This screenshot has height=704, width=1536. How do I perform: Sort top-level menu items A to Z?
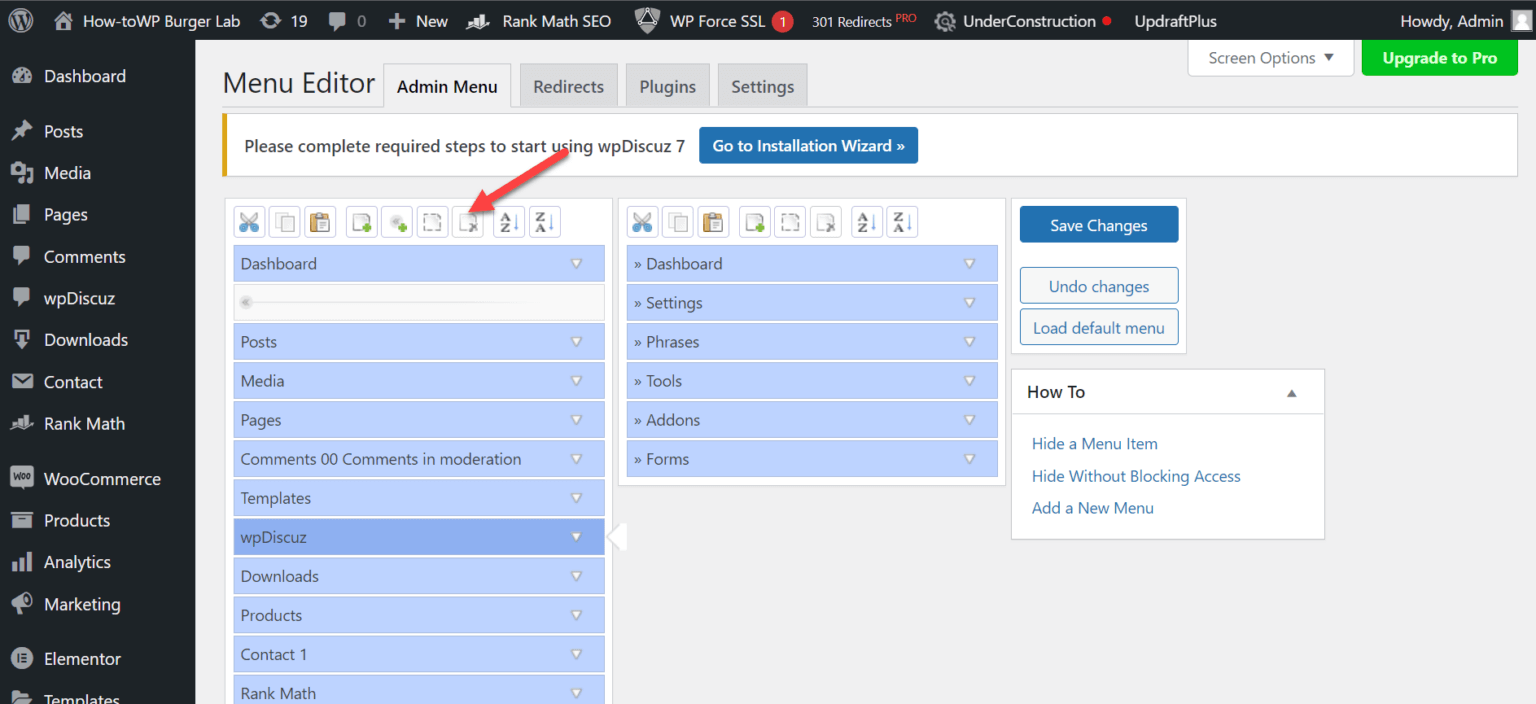click(508, 221)
